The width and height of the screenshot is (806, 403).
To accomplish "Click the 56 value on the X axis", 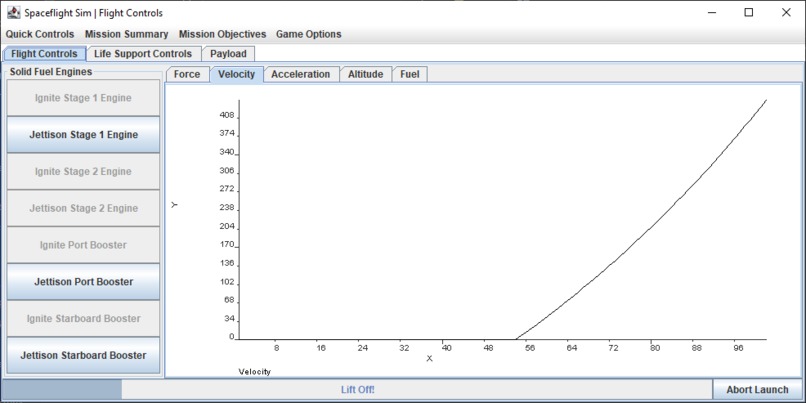I will [x=529, y=348].
